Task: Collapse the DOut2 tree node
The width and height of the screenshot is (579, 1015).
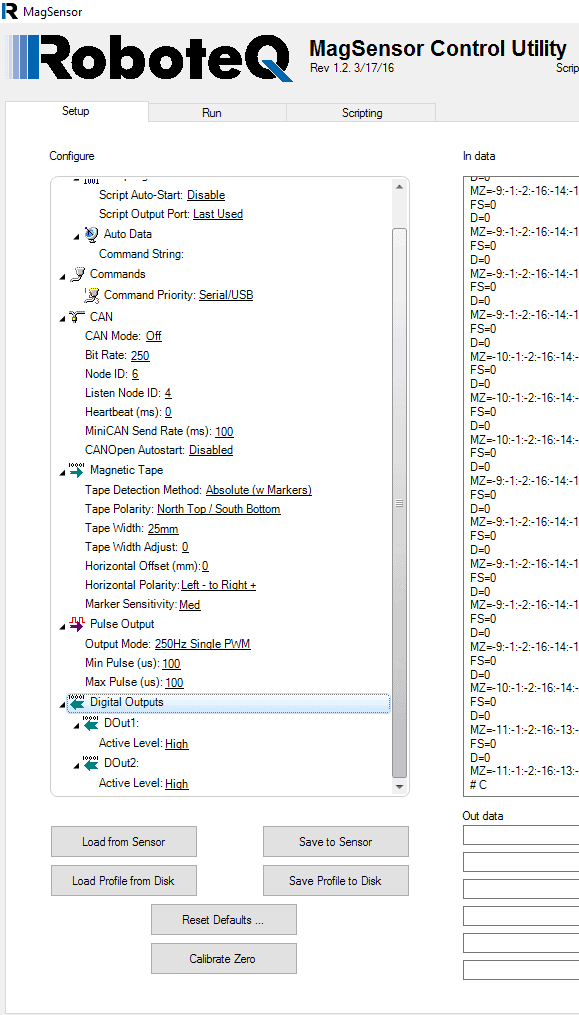Action: coord(77,766)
